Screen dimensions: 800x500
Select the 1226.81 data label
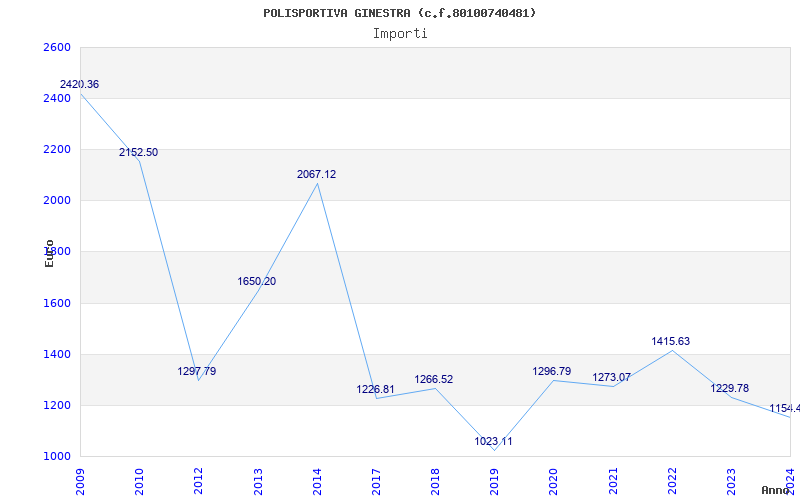click(x=376, y=390)
